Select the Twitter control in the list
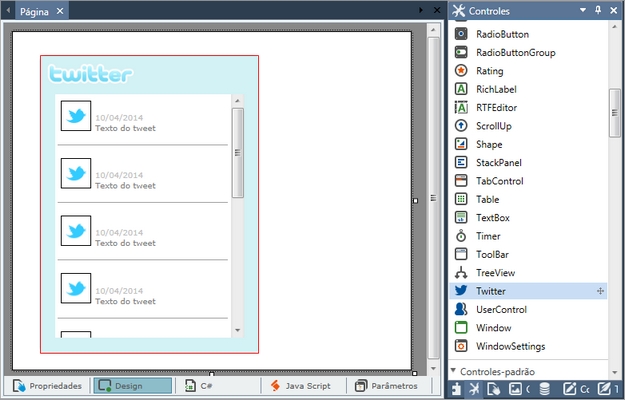 pyautogui.click(x=490, y=291)
